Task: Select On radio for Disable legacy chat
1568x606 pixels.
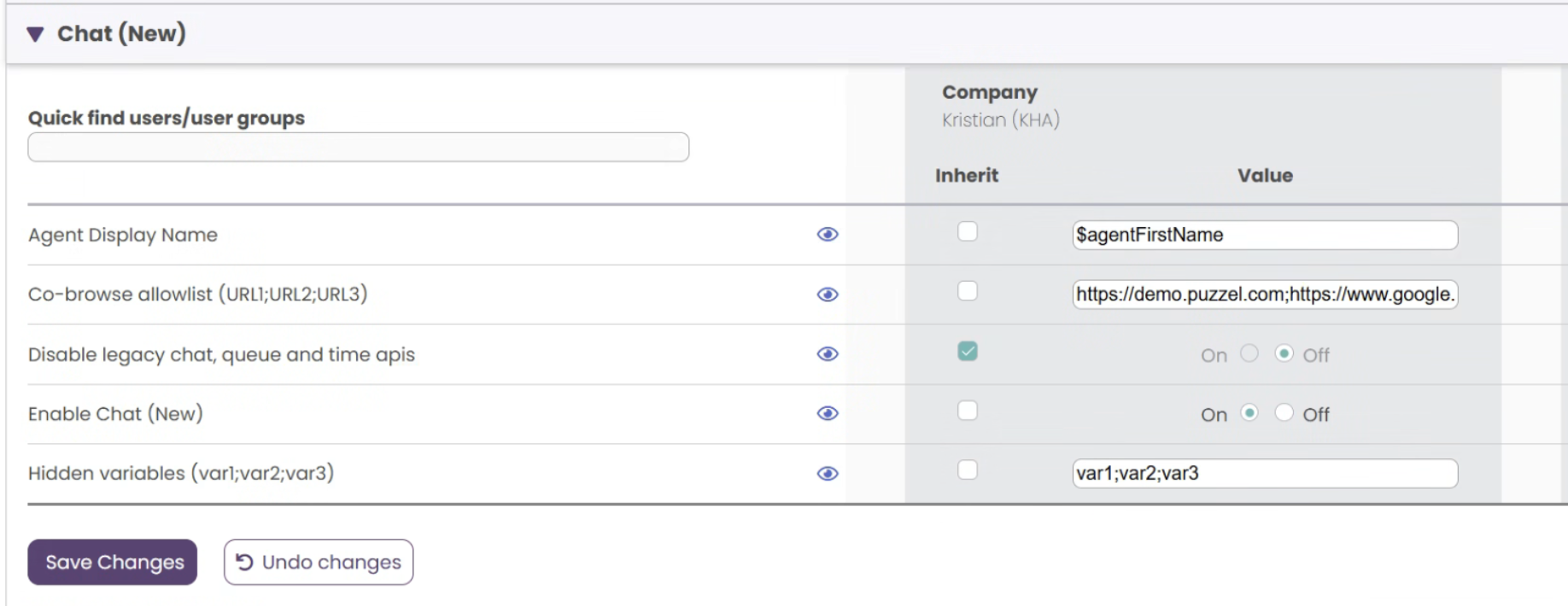Action: pos(1249,353)
